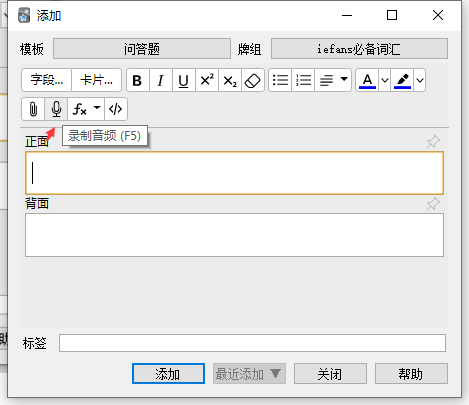Record audio with the microphone icon
This screenshot has width=469, height=405.
pyautogui.click(x=56, y=109)
